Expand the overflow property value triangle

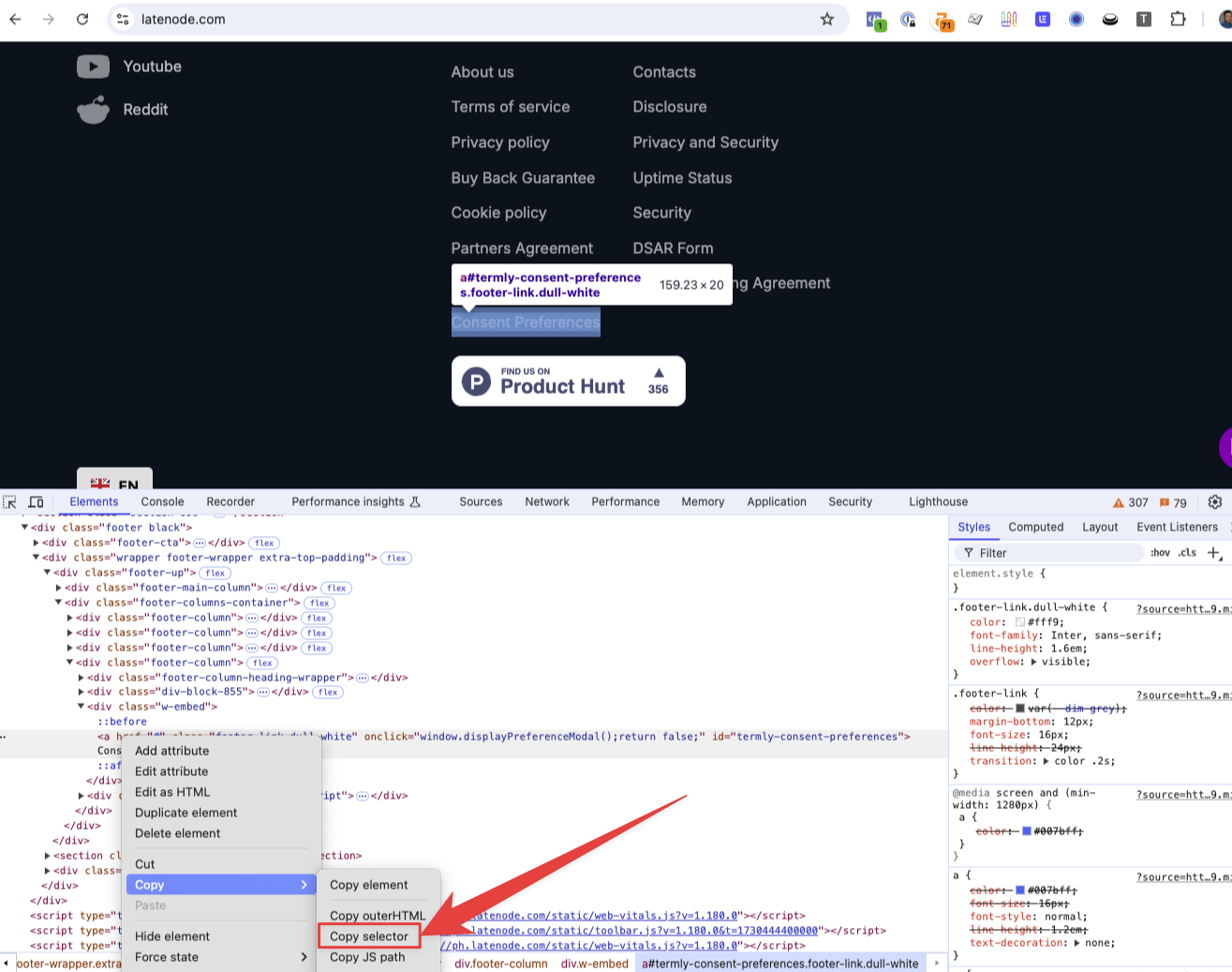pos(1033,662)
